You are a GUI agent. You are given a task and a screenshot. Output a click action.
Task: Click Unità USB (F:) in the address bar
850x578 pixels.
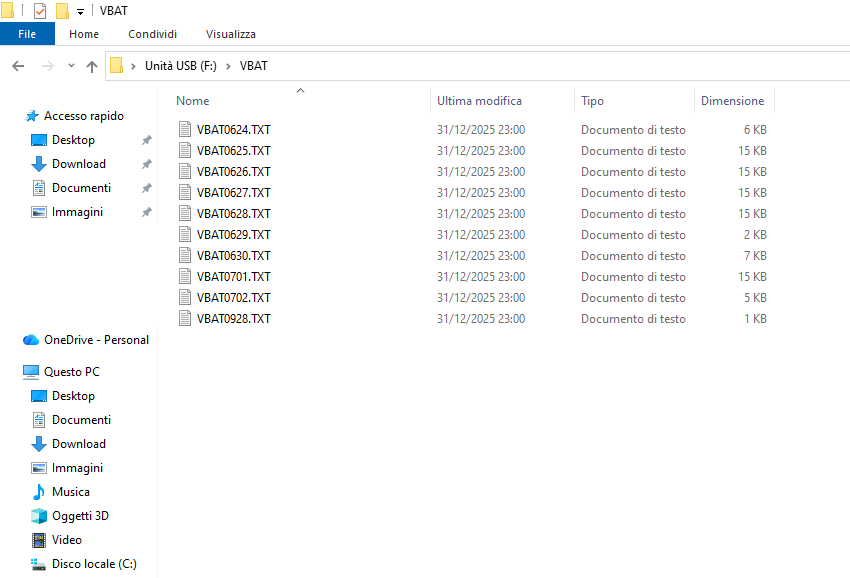(x=181, y=66)
